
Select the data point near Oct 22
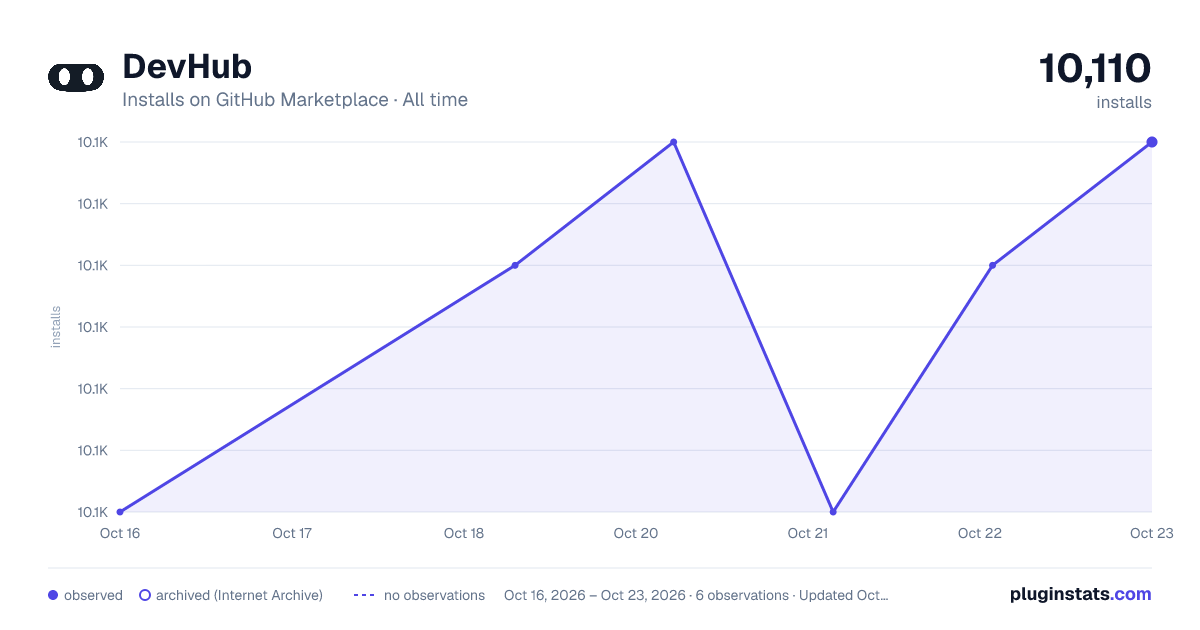pos(992,265)
